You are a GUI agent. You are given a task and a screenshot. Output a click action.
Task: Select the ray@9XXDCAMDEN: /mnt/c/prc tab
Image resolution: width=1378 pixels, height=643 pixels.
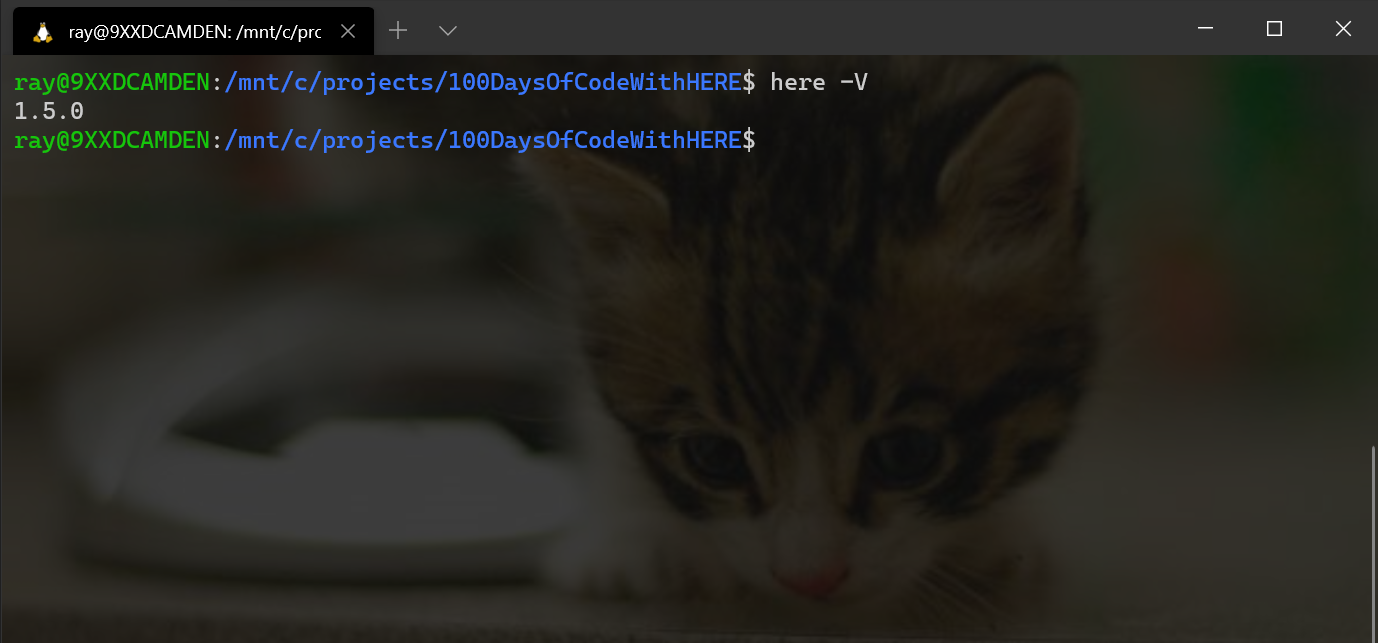[x=193, y=31]
